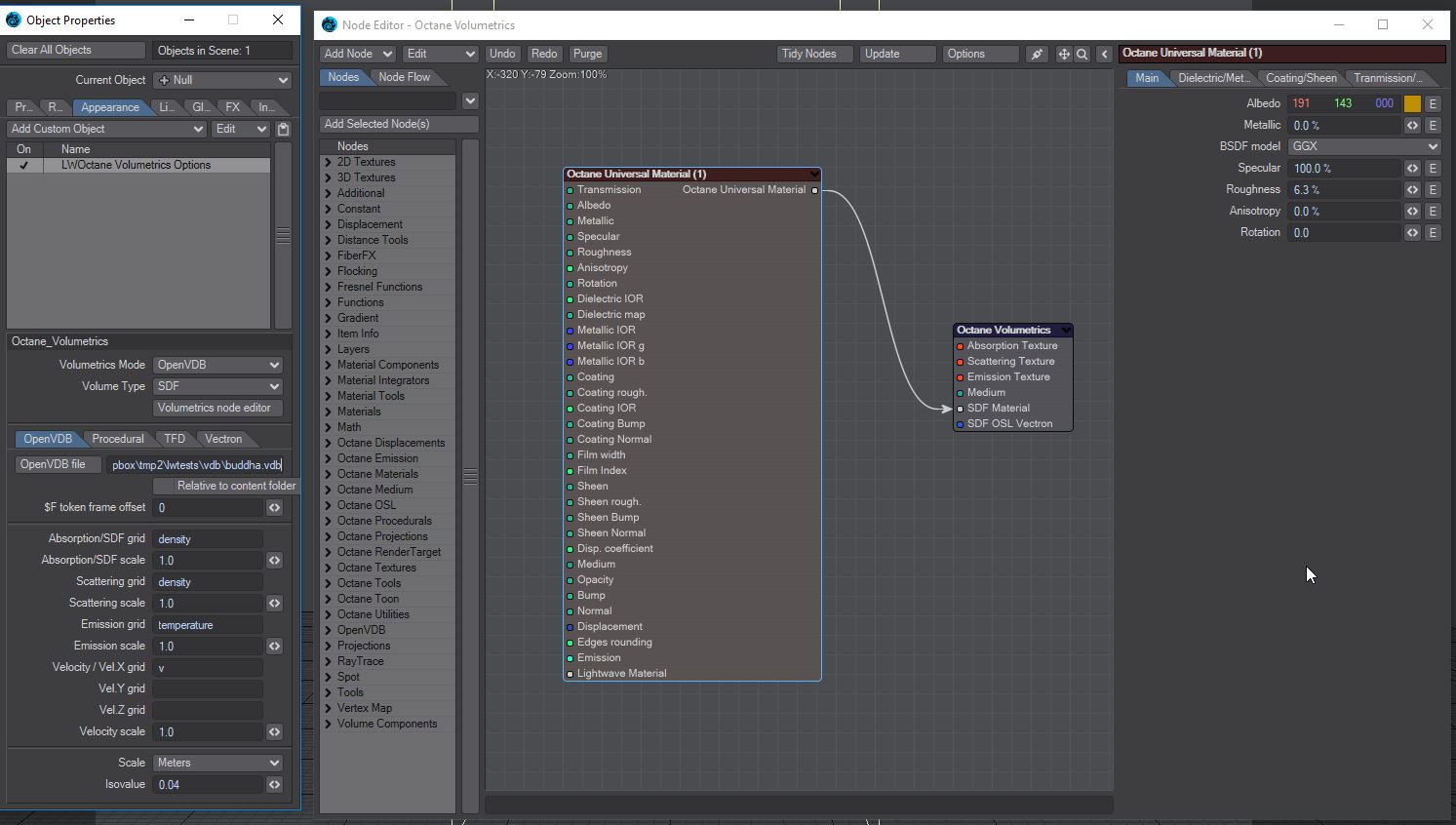Click the Specular value adjust arrows

[1412, 168]
